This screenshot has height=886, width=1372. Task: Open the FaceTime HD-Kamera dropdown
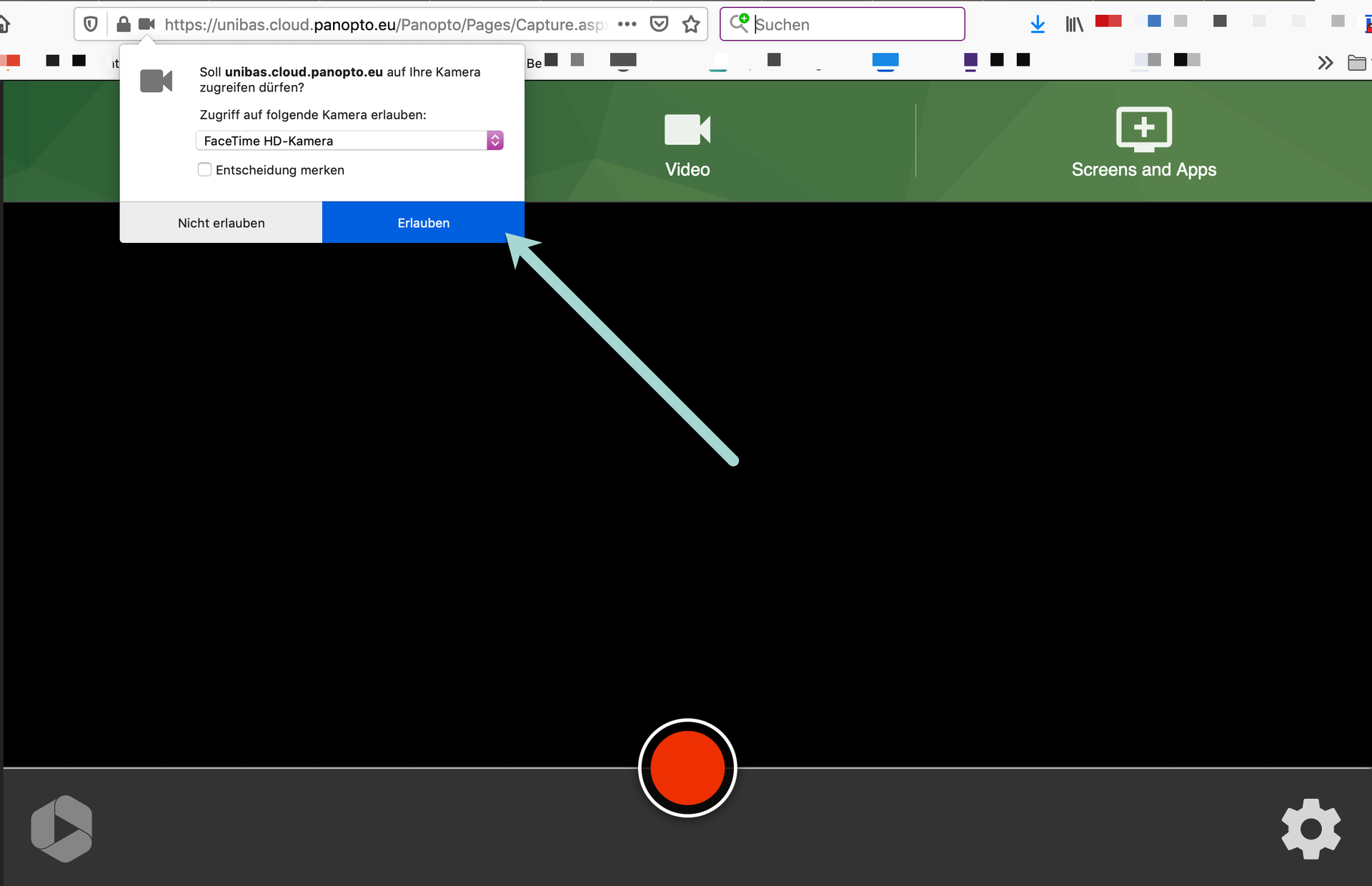pos(349,141)
